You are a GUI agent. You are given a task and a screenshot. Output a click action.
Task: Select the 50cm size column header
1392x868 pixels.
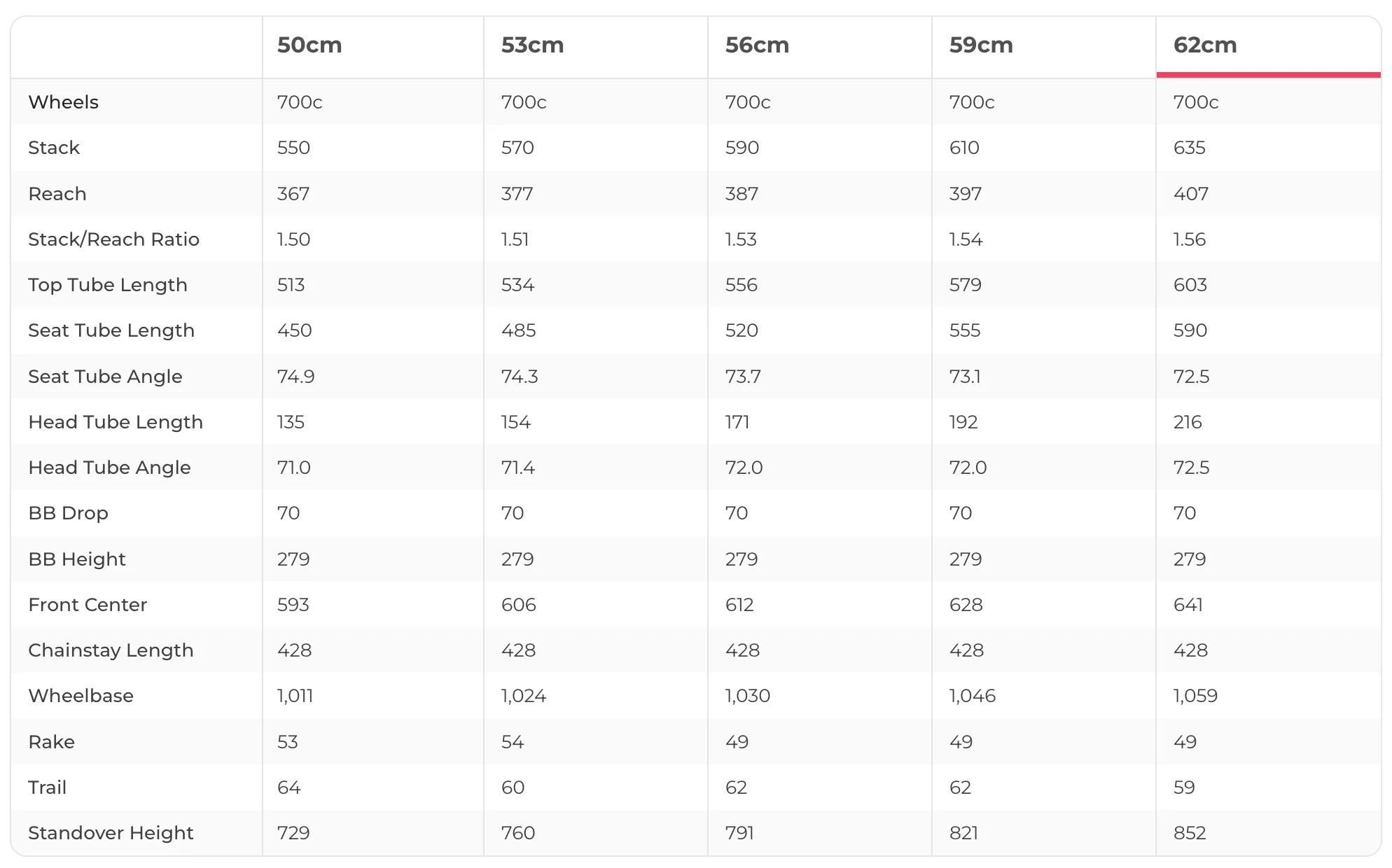pyautogui.click(x=309, y=45)
